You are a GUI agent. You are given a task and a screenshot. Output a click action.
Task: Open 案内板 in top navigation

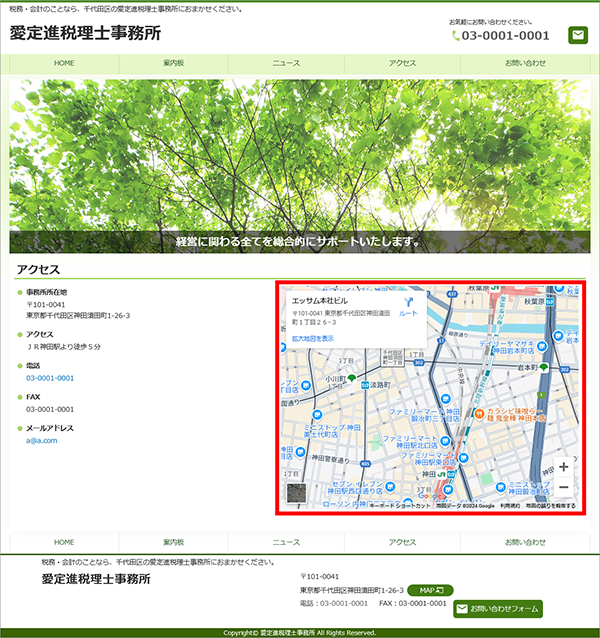coord(174,63)
